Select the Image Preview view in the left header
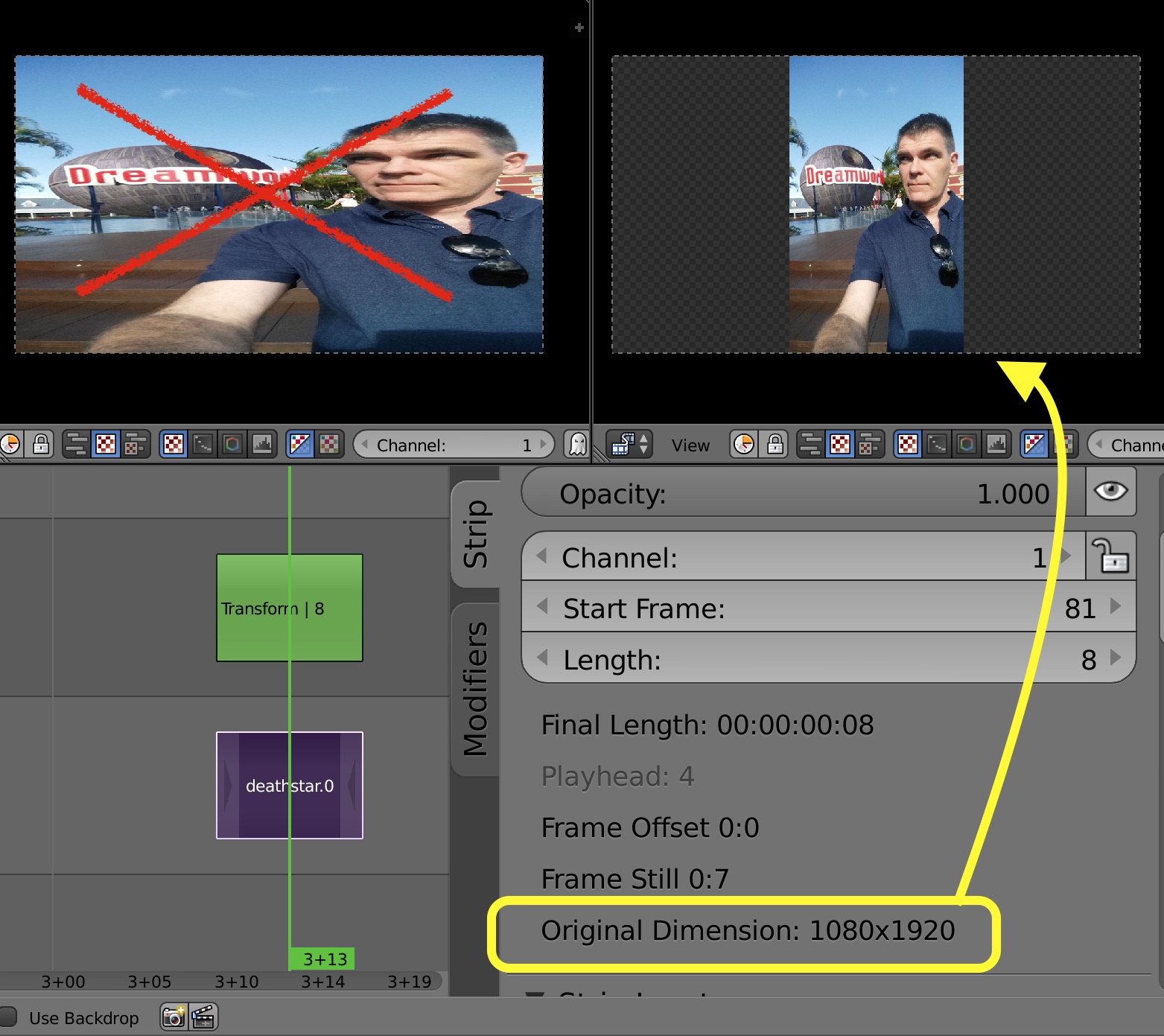The height and width of the screenshot is (1036, 1164). 106,445
